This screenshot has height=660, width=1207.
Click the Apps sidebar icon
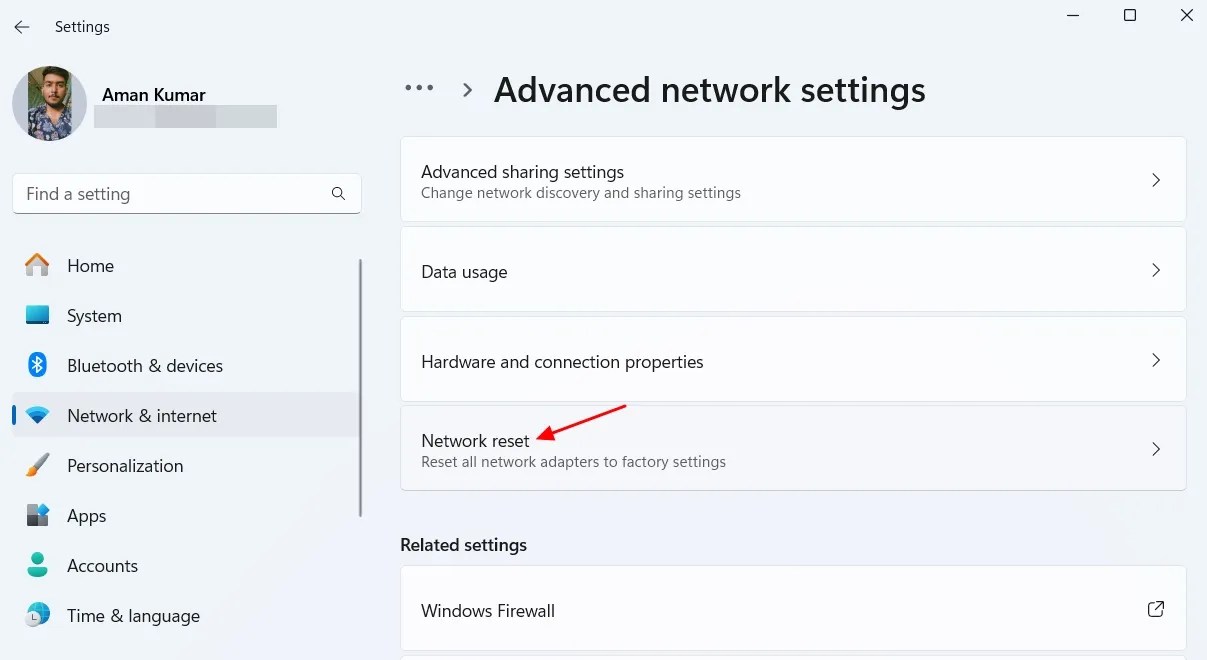click(x=37, y=515)
